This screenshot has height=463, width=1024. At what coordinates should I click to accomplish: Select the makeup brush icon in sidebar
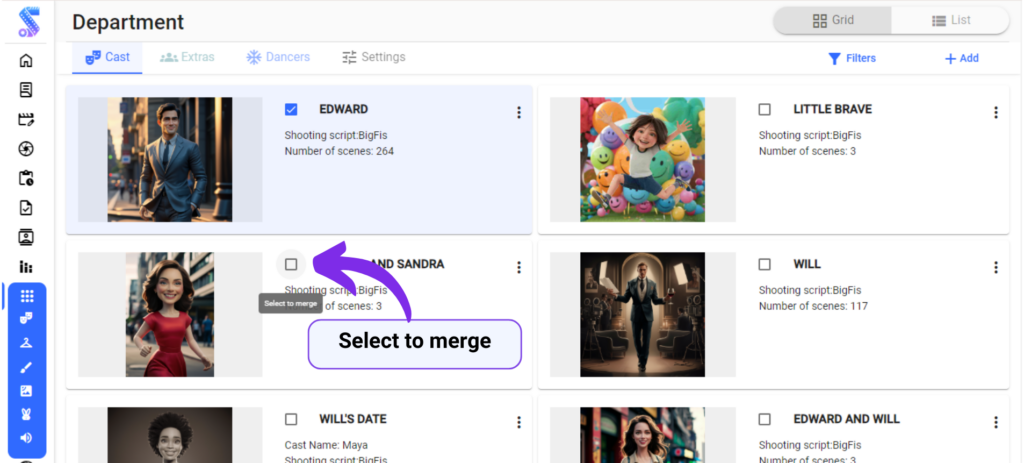(26, 366)
